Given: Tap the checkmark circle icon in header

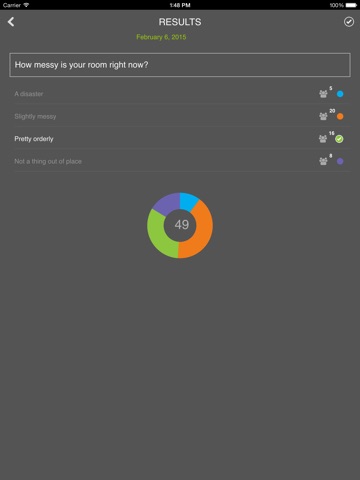Looking at the screenshot, I should coord(349,22).
